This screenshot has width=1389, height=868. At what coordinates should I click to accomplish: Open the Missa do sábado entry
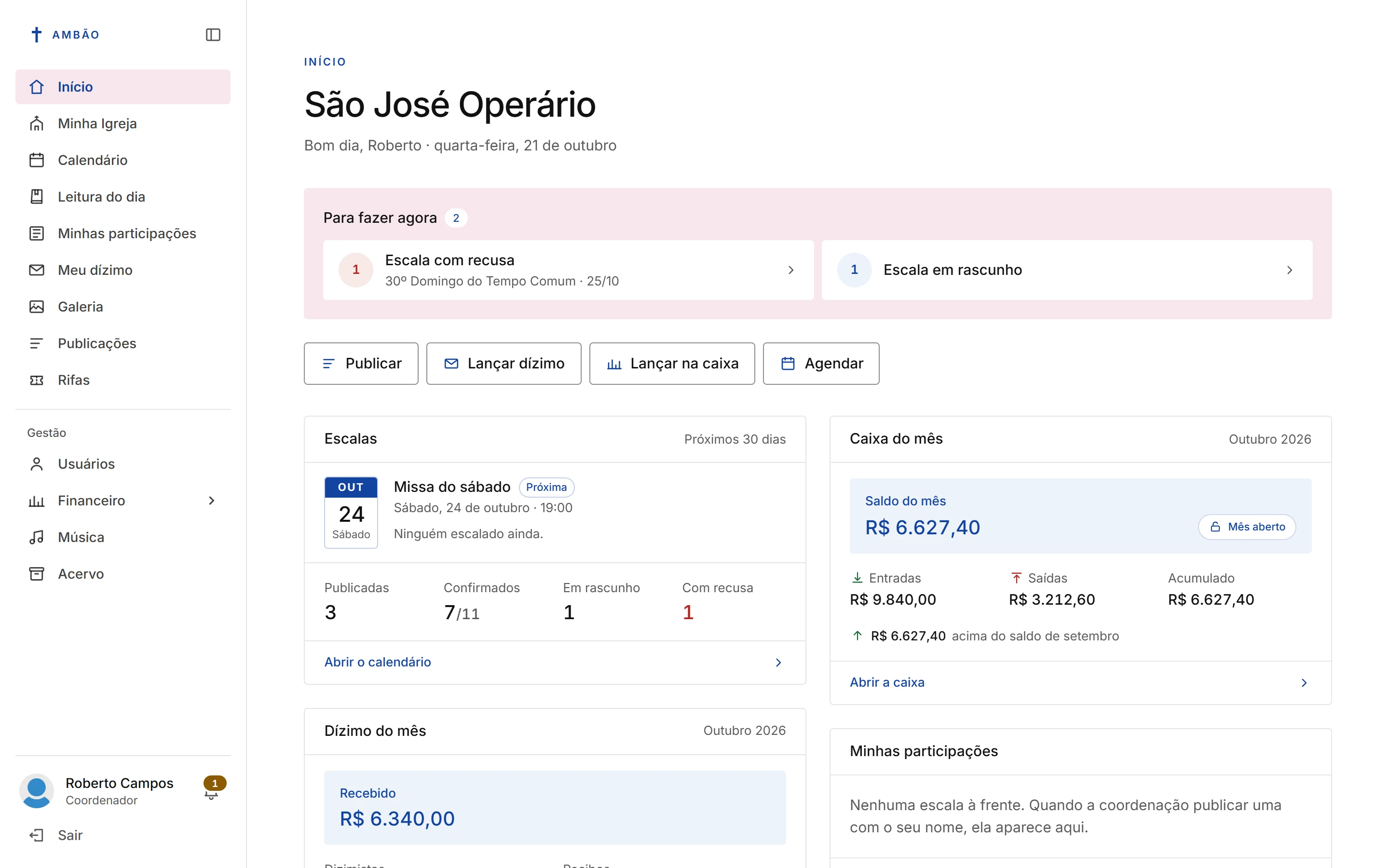tap(555, 513)
